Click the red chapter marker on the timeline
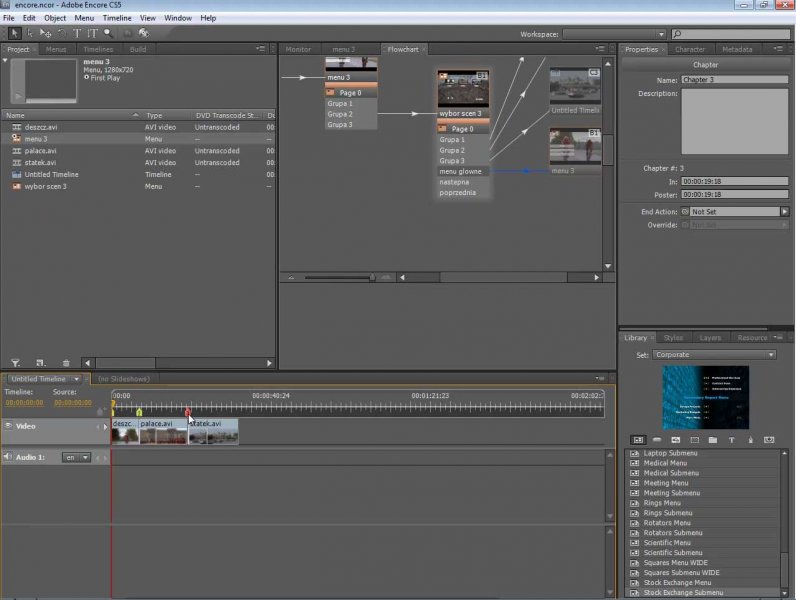Image resolution: width=796 pixels, height=600 pixels. (x=187, y=412)
